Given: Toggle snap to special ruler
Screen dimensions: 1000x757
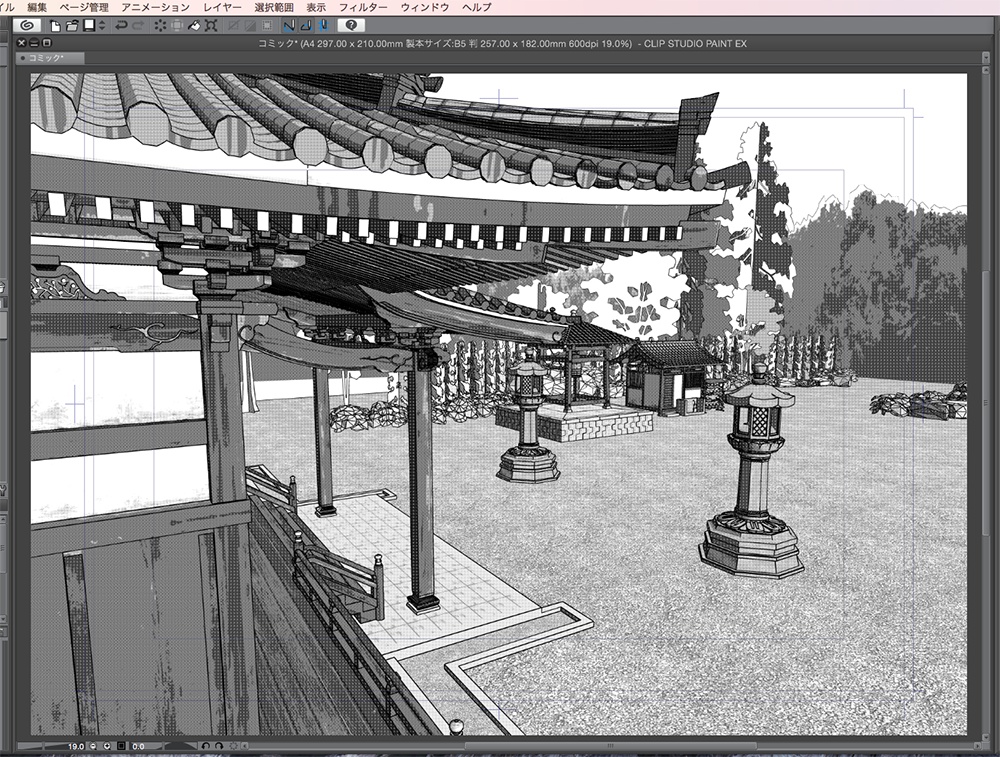Looking at the screenshot, I should click(x=304, y=27).
